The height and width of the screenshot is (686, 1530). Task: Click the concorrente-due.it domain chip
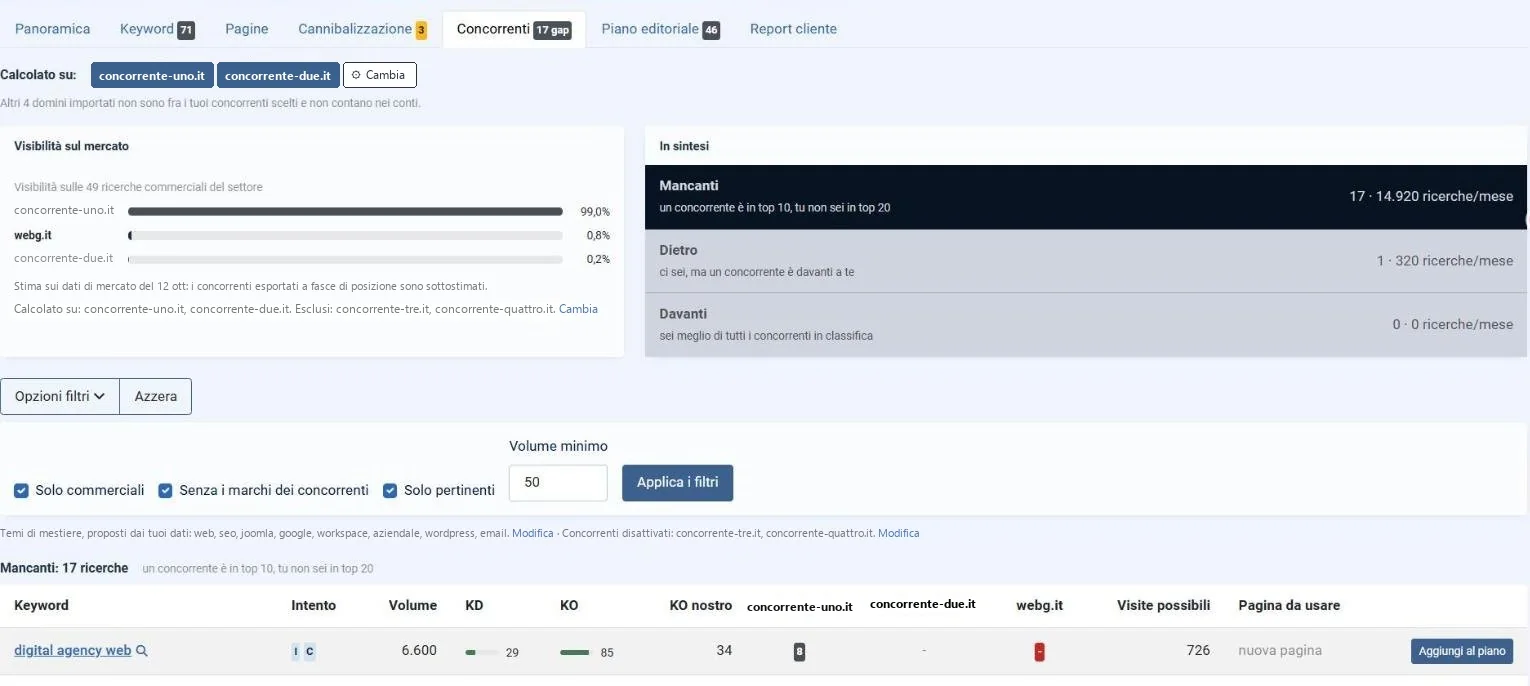[278, 75]
